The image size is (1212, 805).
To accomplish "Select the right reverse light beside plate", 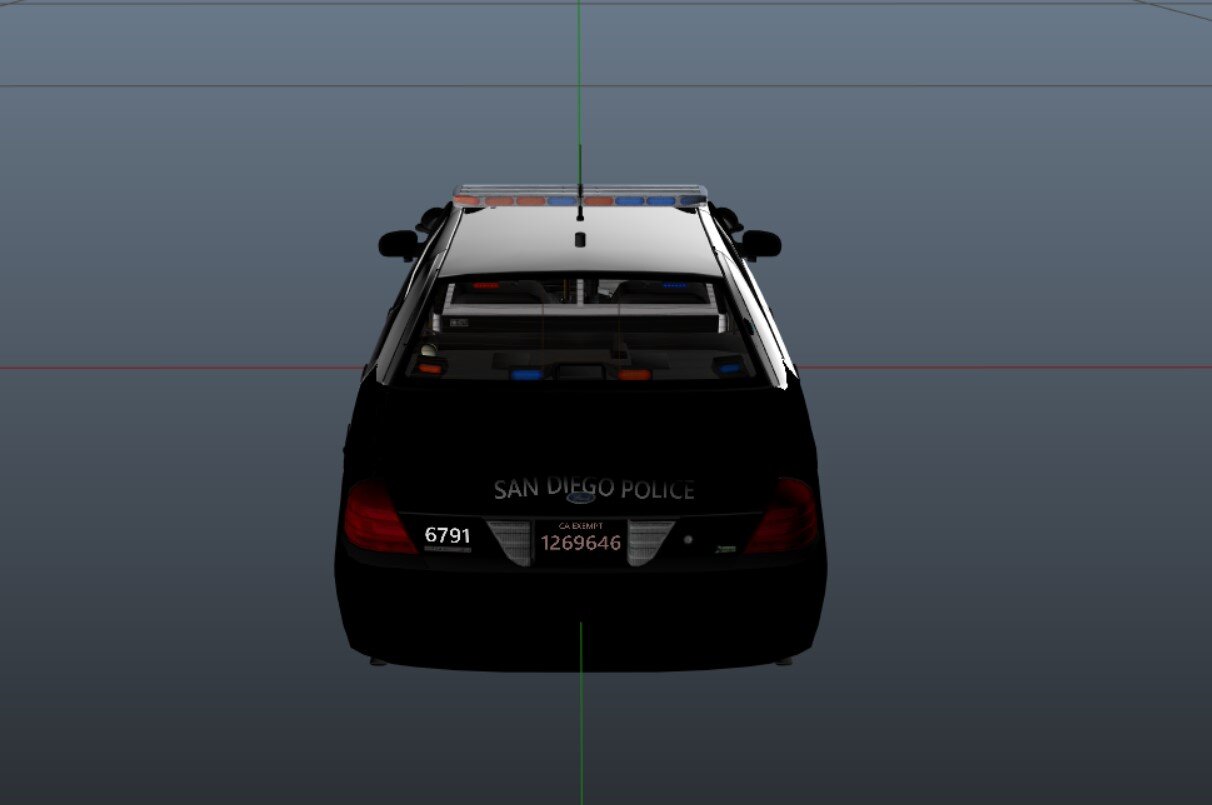I will pos(651,543).
